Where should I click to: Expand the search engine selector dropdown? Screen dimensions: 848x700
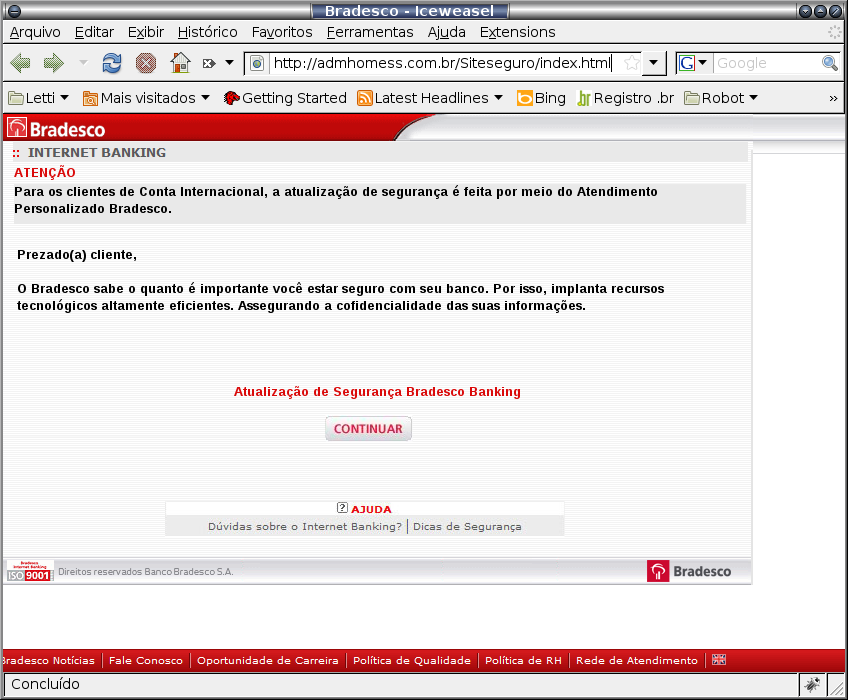click(x=703, y=63)
